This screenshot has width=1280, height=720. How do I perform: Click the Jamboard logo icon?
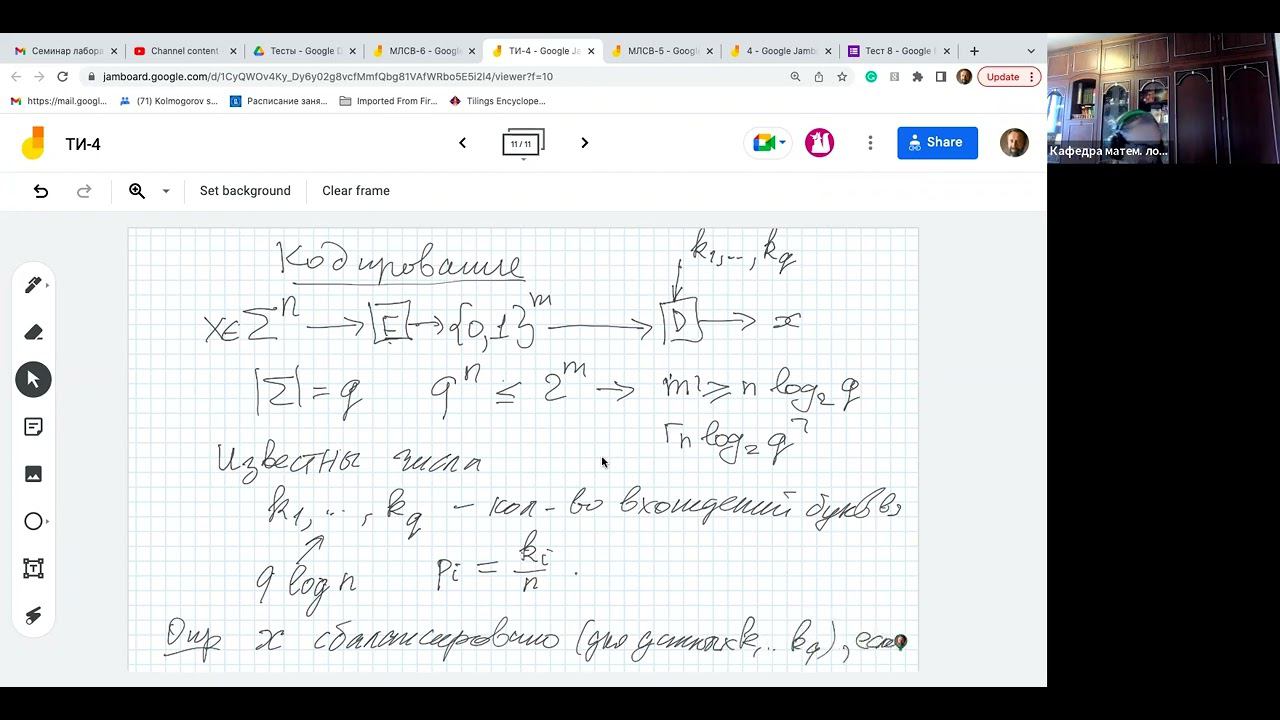click(x=33, y=143)
